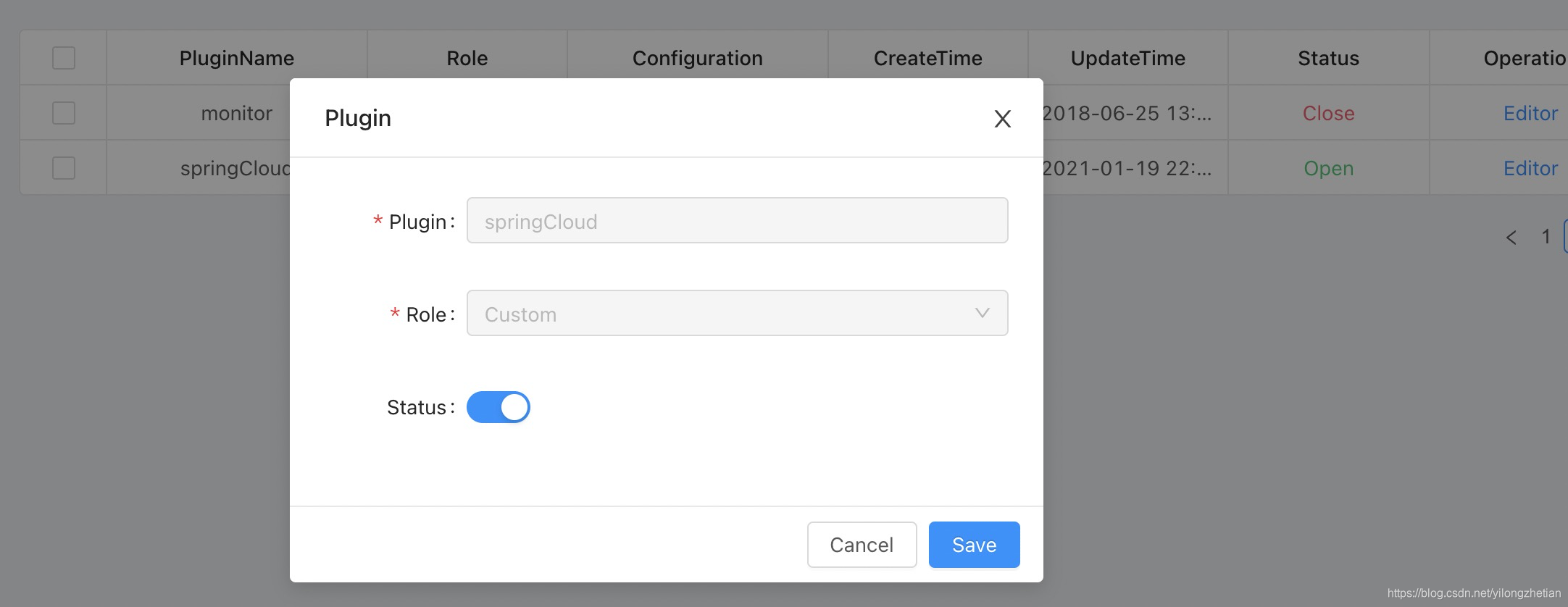Click the Role column header

467,58
